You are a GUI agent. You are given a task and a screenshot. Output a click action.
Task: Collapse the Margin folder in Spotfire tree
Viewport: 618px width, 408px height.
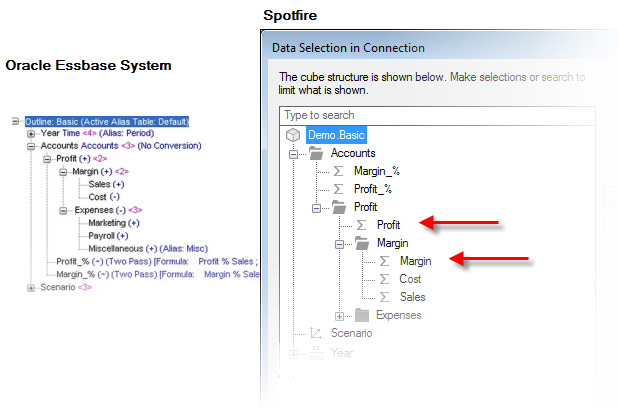click(x=339, y=244)
